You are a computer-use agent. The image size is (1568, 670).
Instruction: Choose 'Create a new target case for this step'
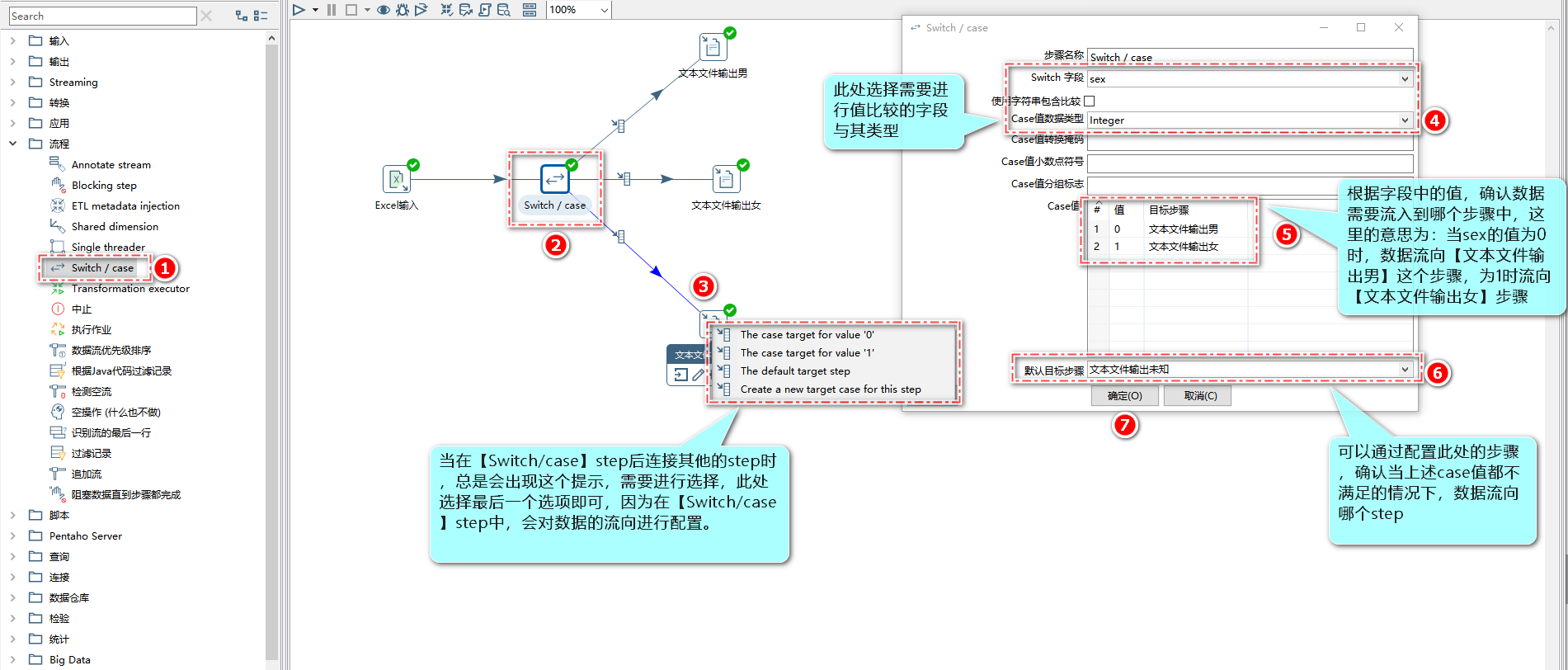830,389
